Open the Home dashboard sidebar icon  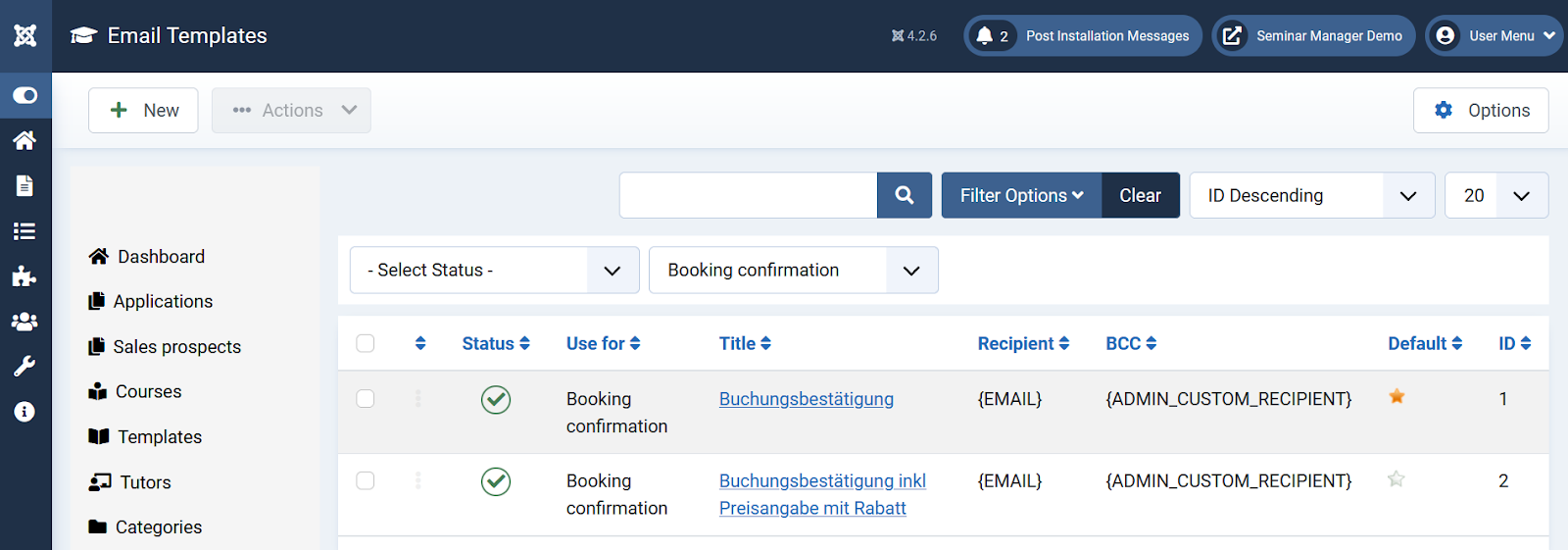point(25,140)
